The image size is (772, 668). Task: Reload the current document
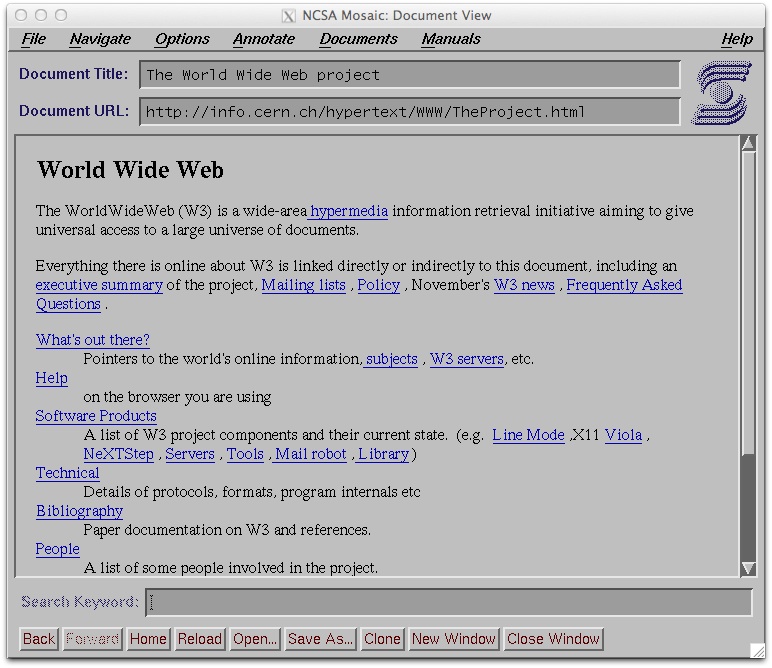point(200,639)
